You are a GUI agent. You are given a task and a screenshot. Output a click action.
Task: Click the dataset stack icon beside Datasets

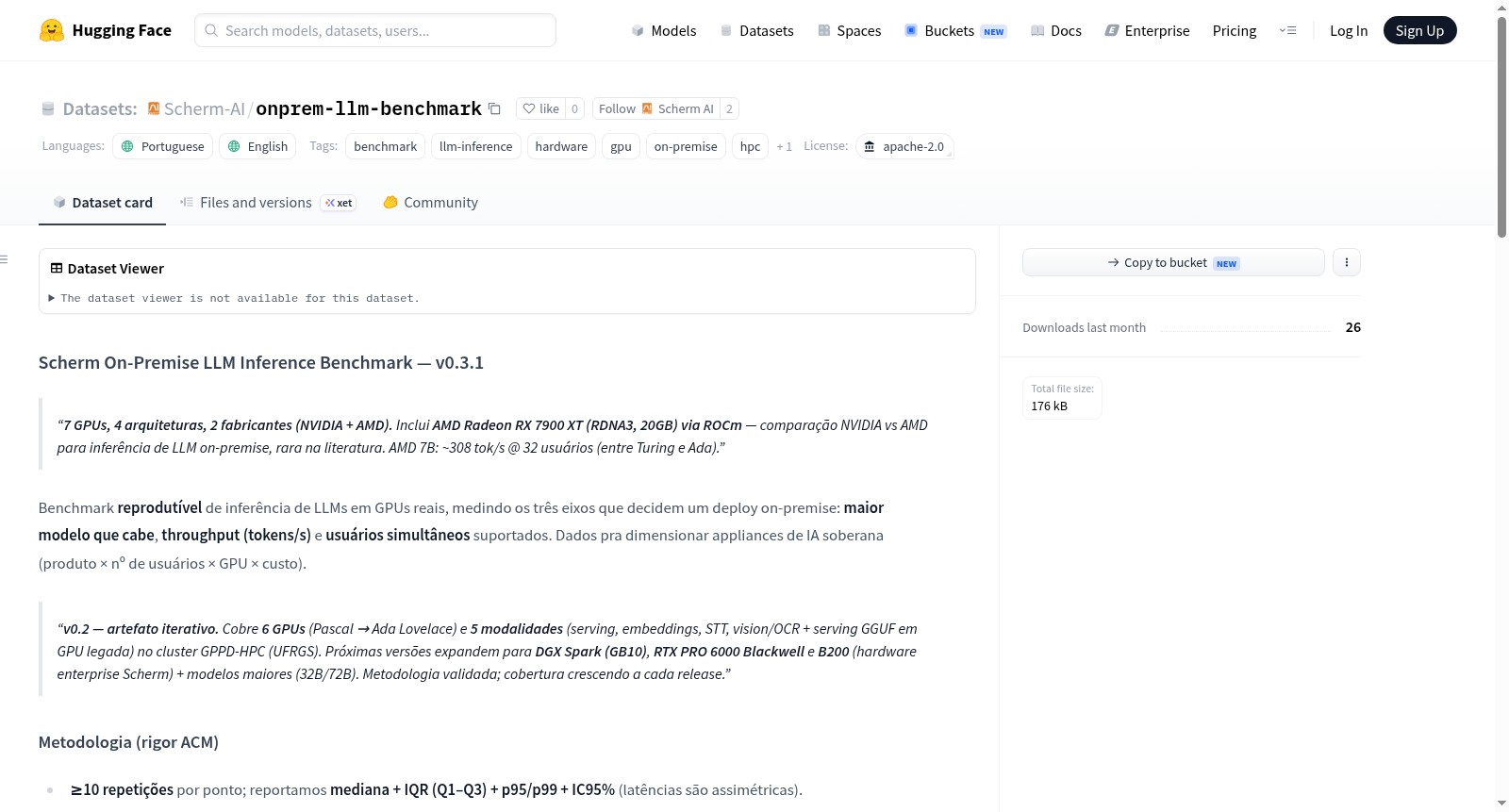48,108
